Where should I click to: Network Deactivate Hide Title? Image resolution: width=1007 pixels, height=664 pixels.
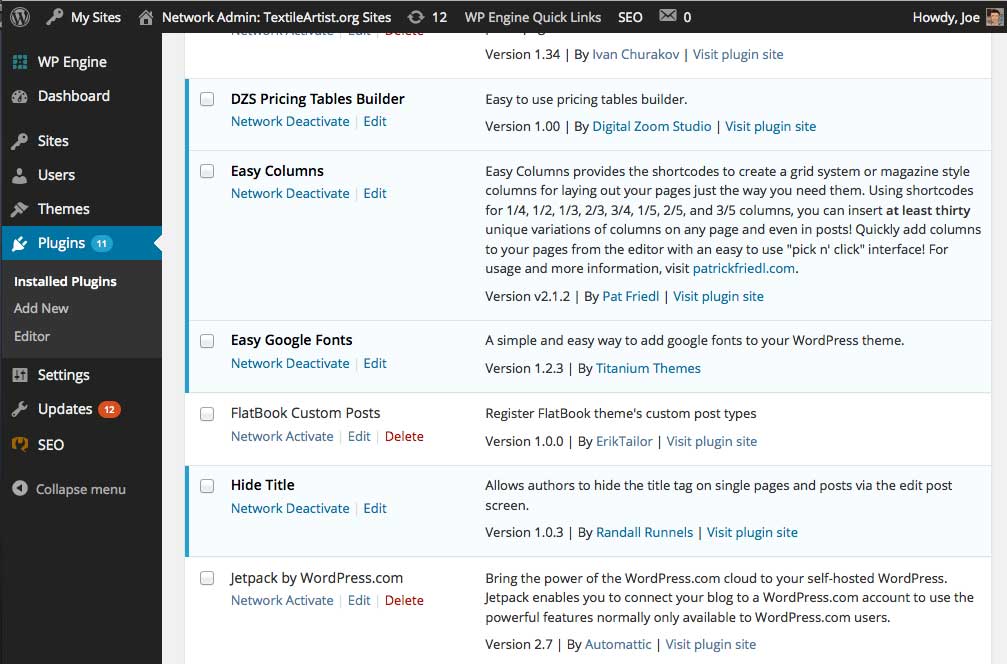(x=290, y=509)
